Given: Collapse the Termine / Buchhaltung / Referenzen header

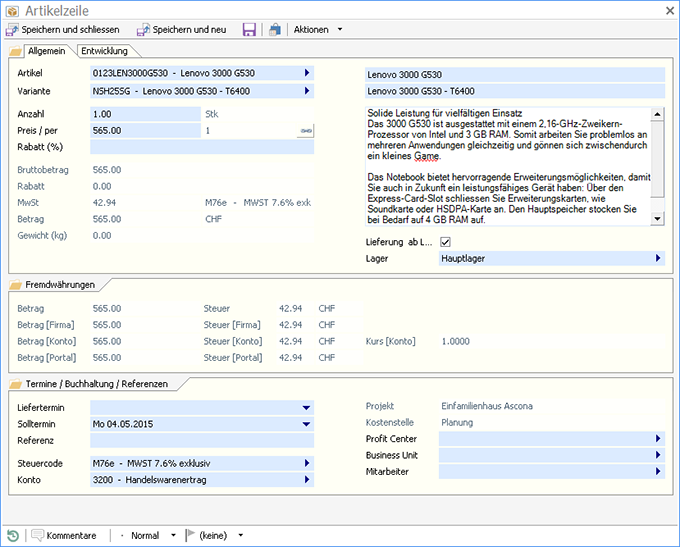Looking at the screenshot, I should (x=96, y=384).
